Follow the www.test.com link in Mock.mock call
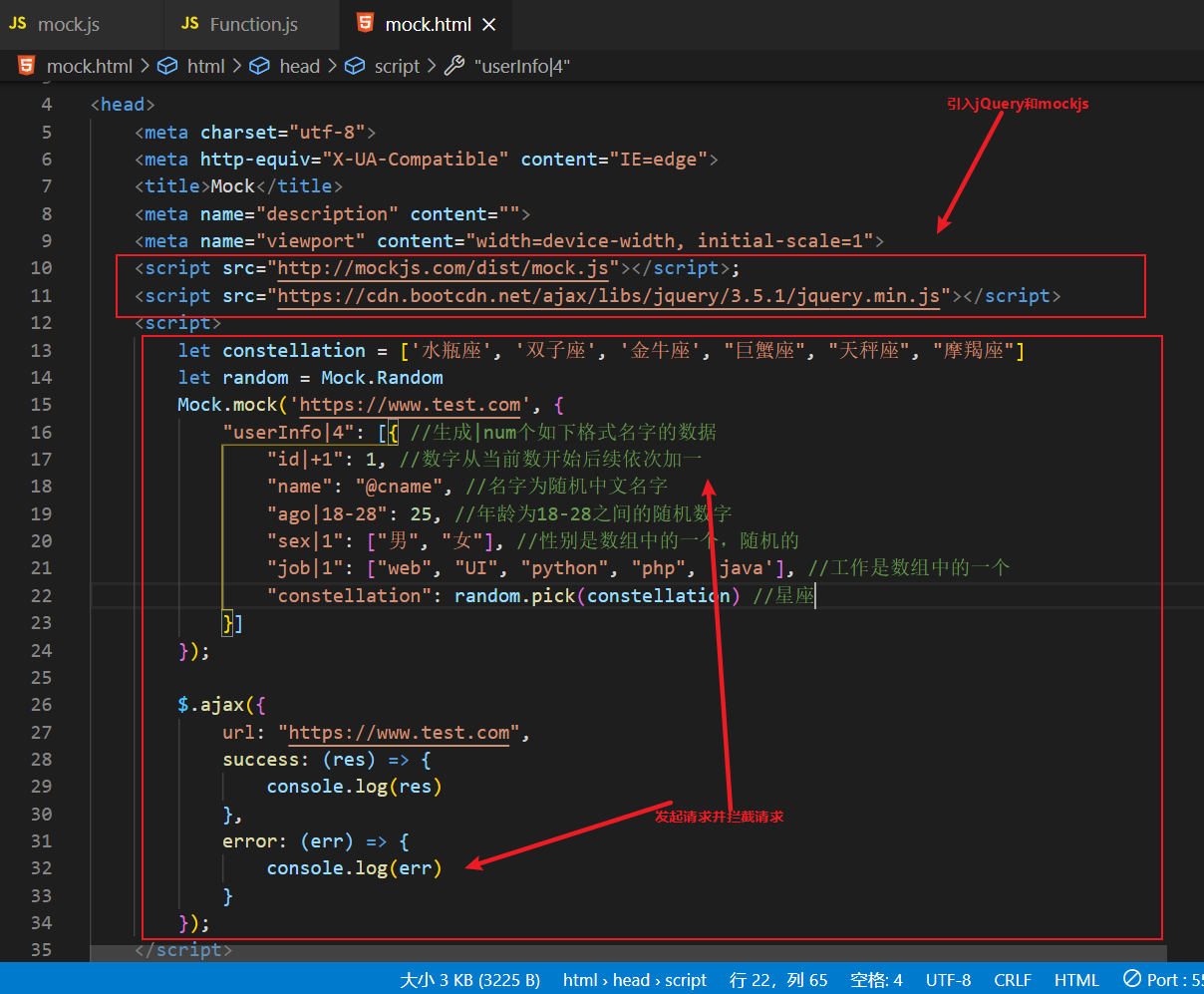The image size is (1204, 994). coord(411,405)
